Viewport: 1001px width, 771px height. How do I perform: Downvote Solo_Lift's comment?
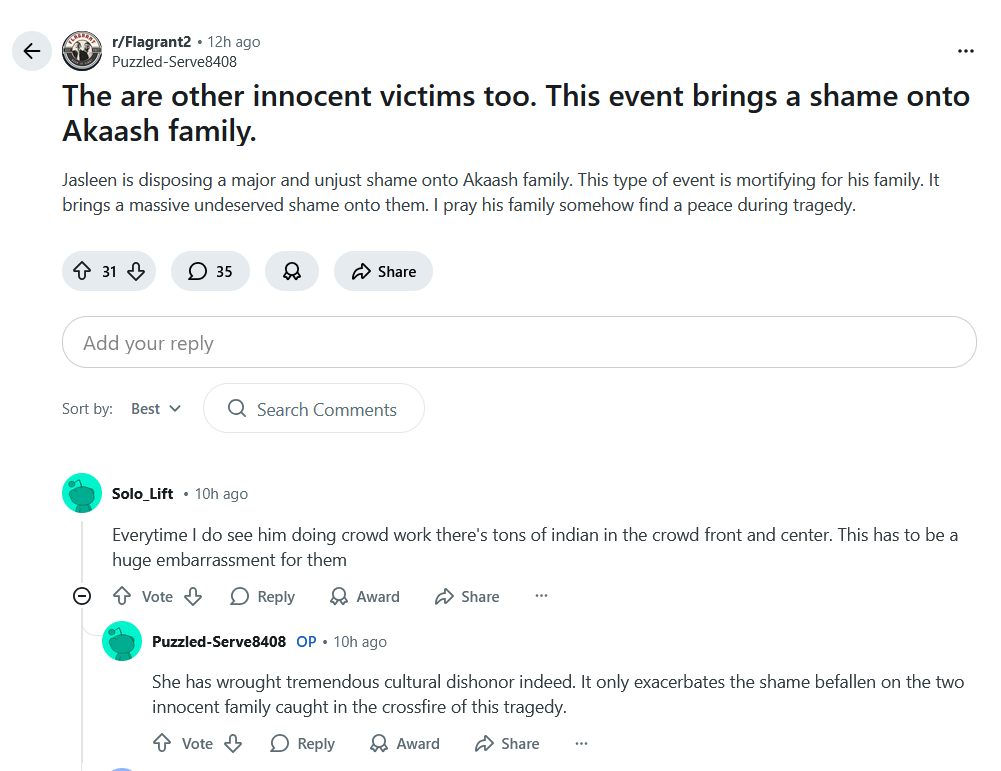tap(193, 596)
